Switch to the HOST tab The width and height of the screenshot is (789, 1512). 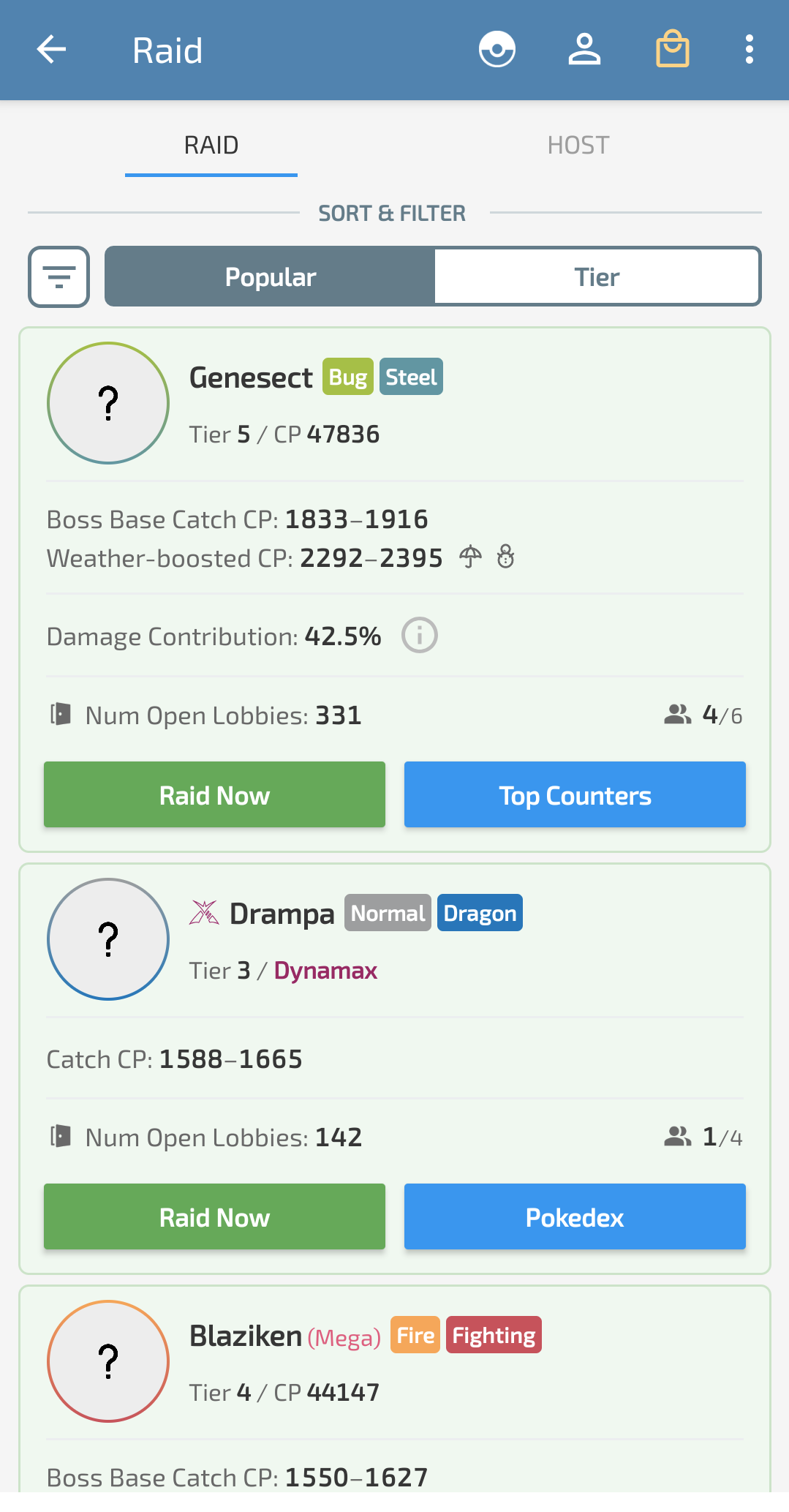pyautogui.click(x=578, y=146)
